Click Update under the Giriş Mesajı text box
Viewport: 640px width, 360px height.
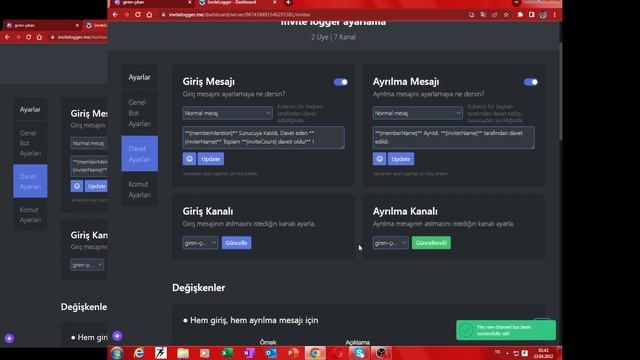(x=211, y=159)
